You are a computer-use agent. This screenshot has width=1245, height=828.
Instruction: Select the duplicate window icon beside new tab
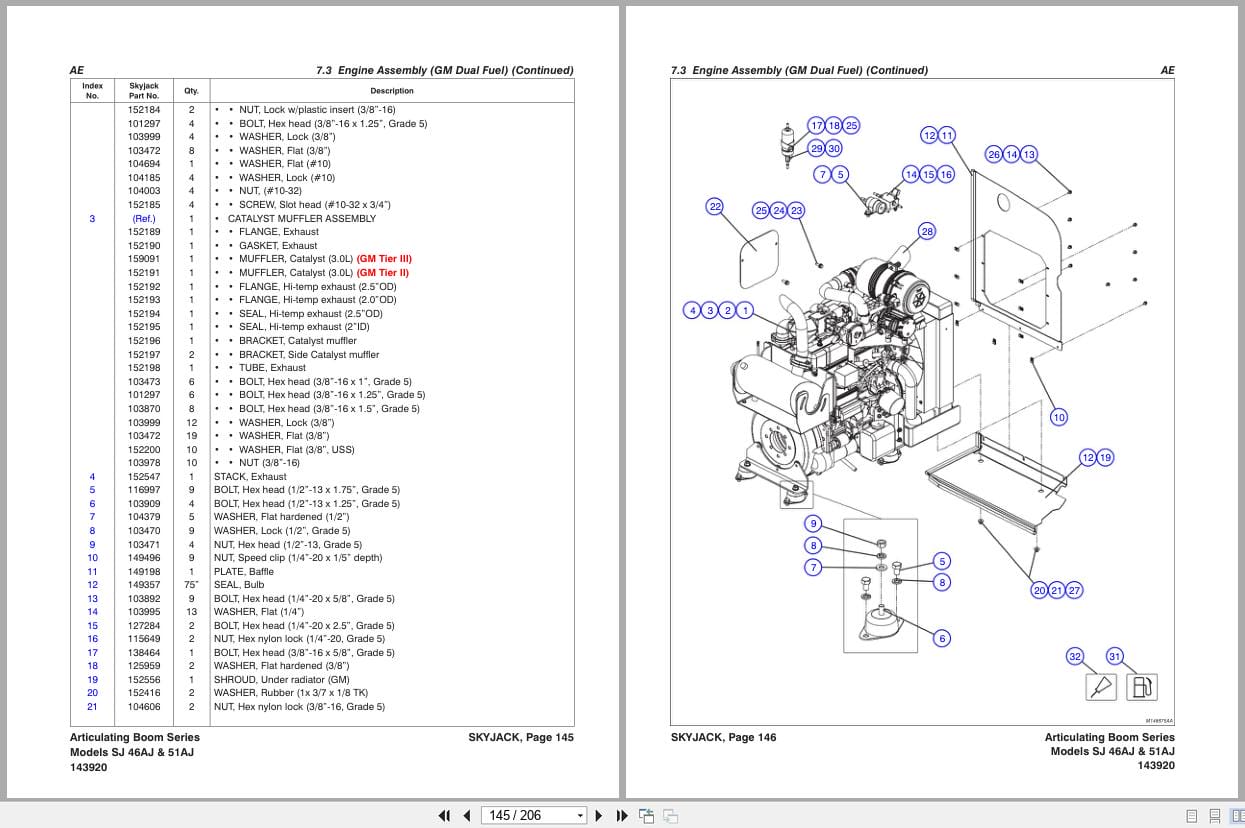668,816
